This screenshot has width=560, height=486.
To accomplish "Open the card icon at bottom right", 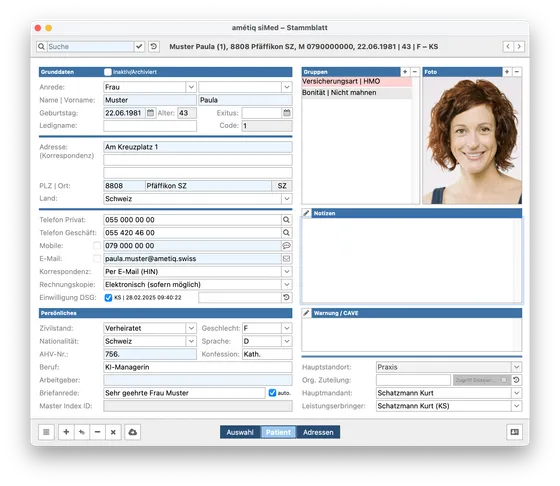I will tap(515, 432).
